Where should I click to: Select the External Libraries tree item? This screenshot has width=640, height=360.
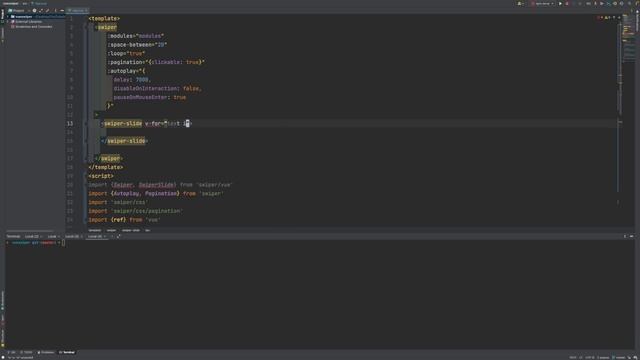pyautogui.click(x=28, y=22)
